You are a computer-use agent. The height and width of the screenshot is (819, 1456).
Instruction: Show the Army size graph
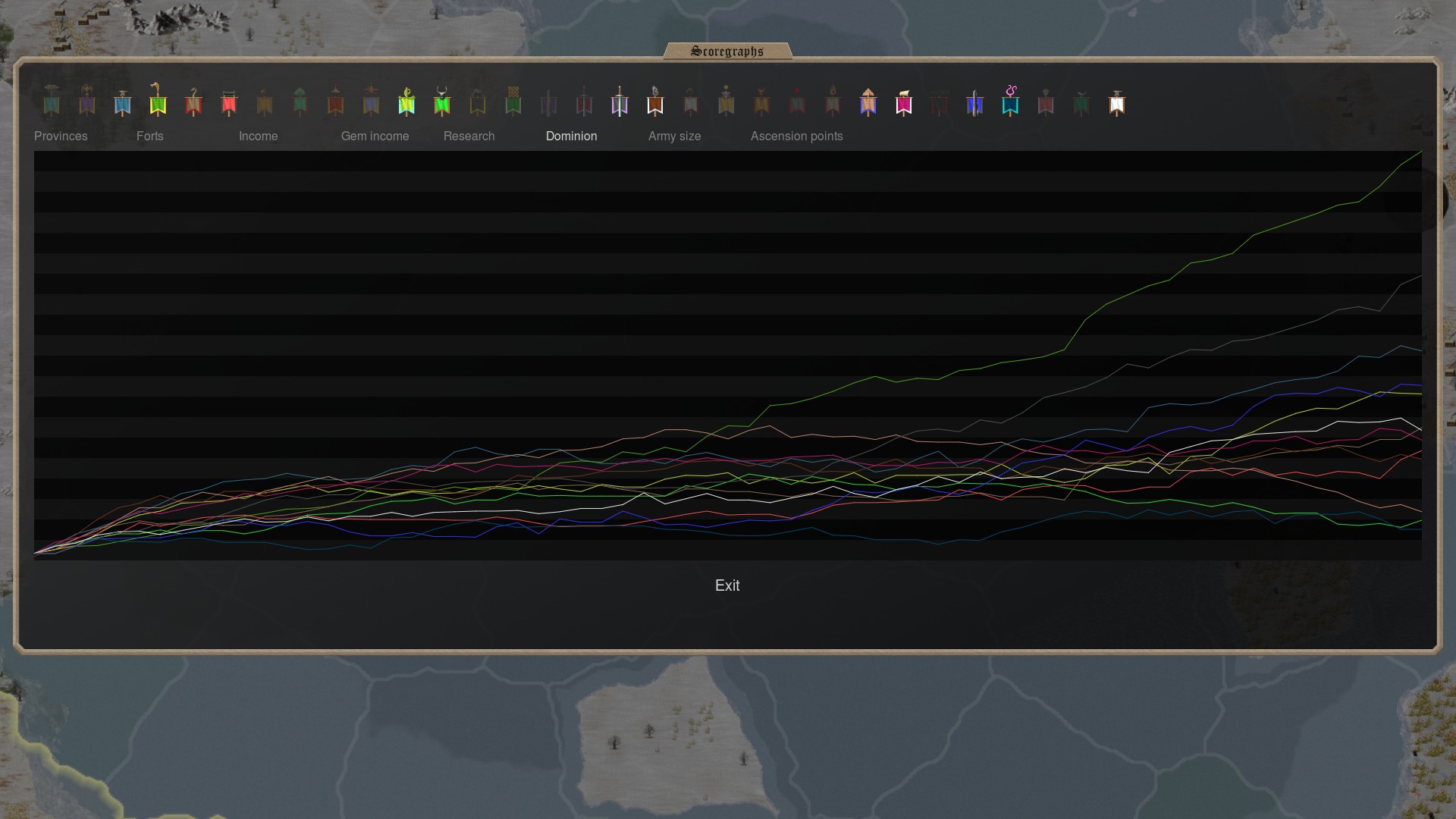click(x=675, y=136)
